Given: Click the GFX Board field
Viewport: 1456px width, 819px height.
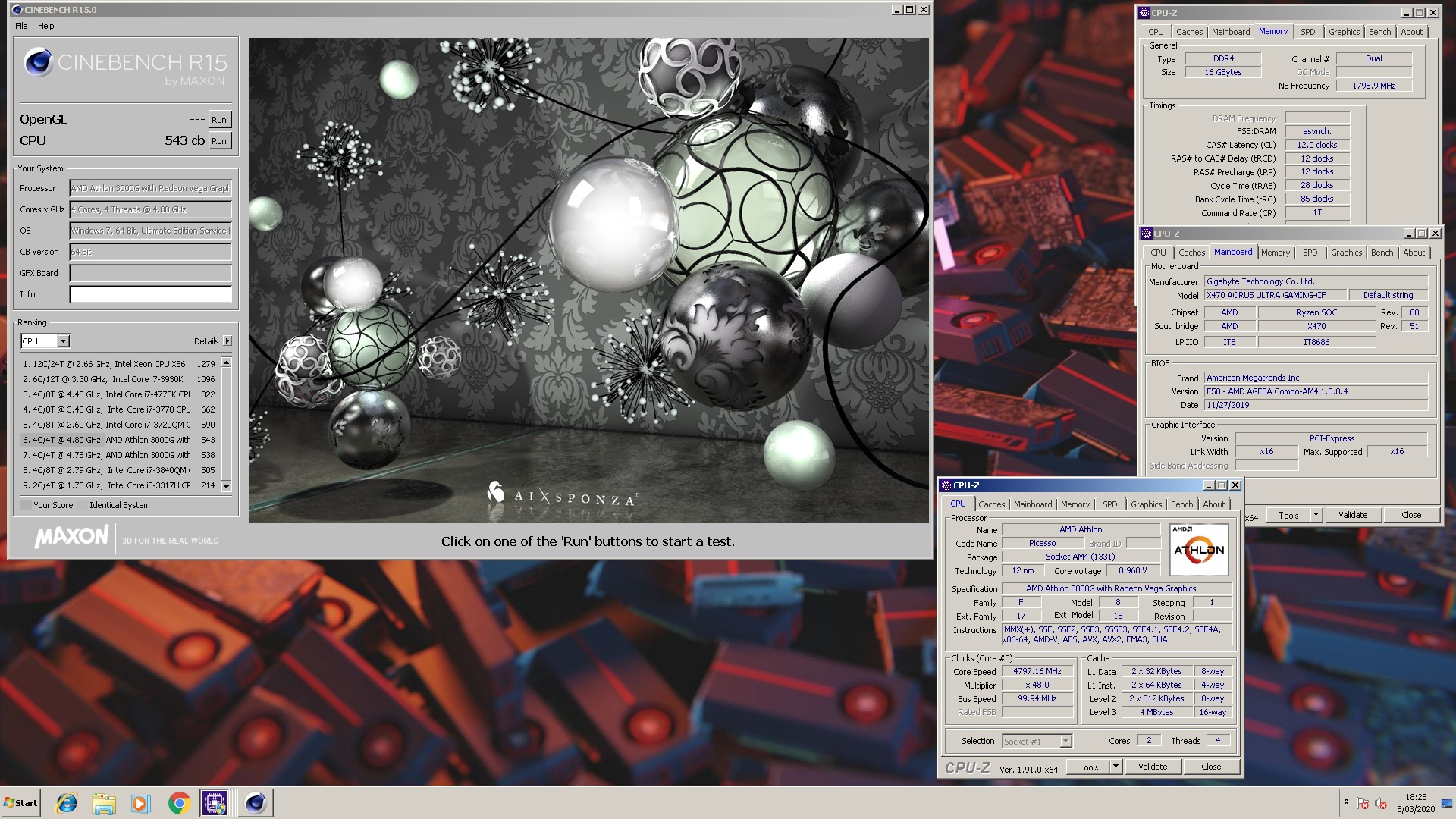Looking at the screenshot, I should pyautogui.click(x=151, y=273).
